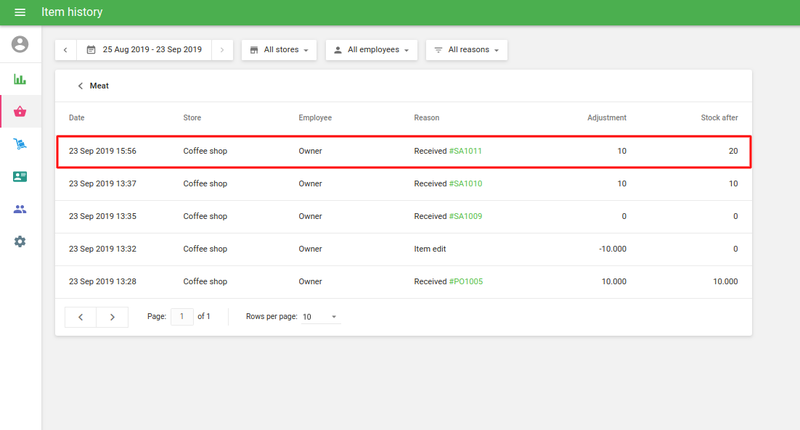Open stock adjustment #SA1011 link
Screen dimensions: 800x430
point(466,151)
